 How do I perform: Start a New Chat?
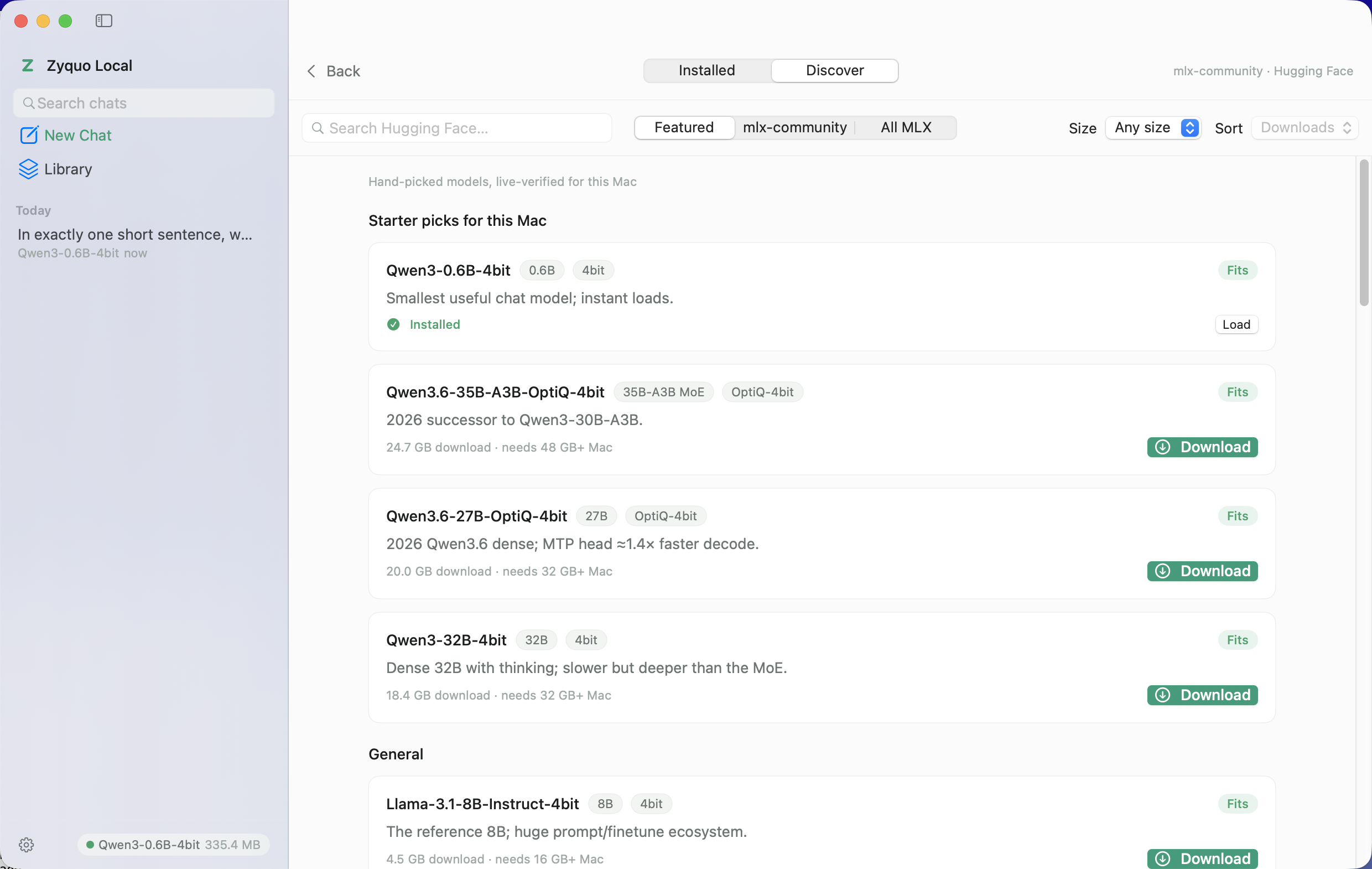(x=66, y=135)
